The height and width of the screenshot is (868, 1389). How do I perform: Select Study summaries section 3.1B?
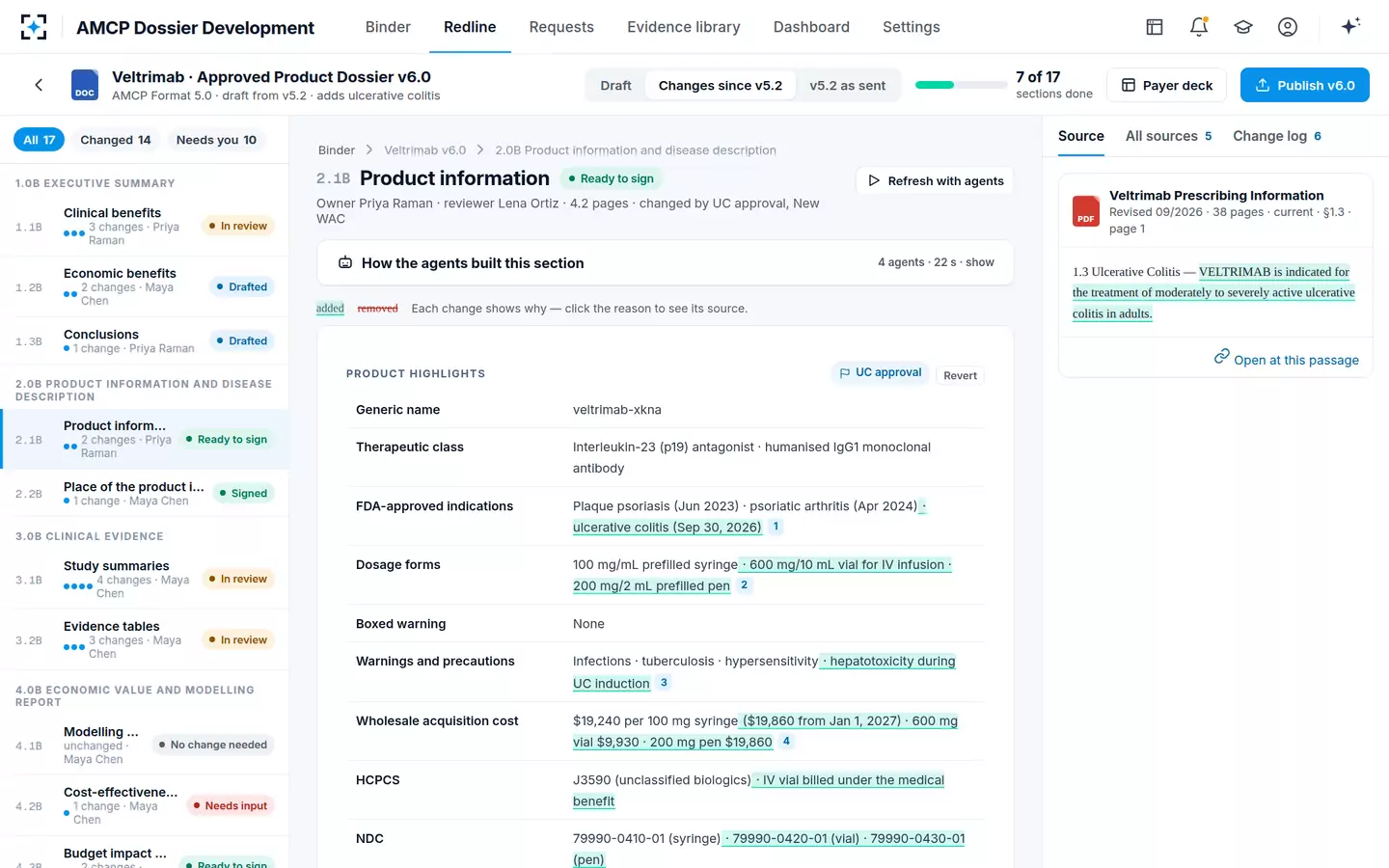pos(145,579)
